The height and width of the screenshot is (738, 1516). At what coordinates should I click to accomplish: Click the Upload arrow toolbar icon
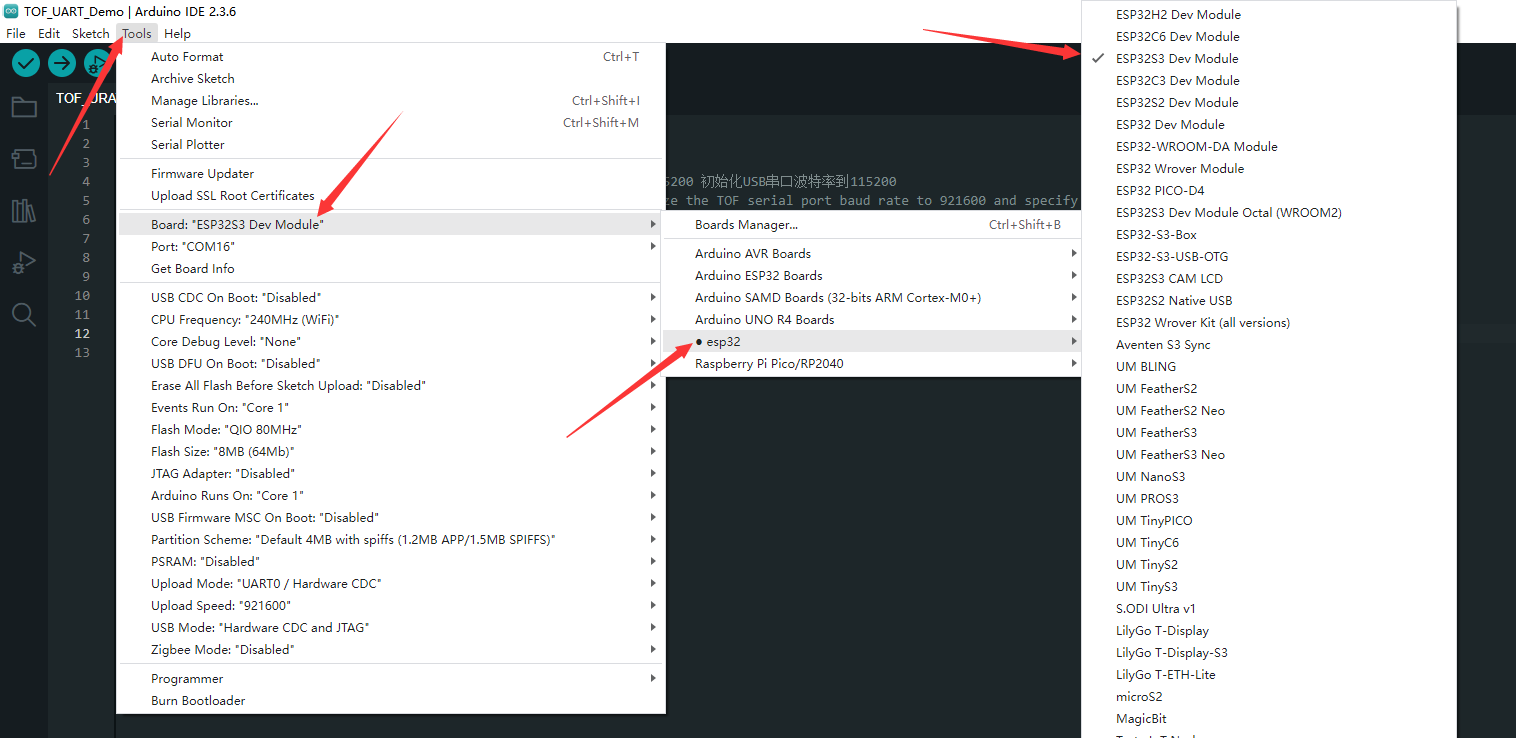tap(62, 63)
